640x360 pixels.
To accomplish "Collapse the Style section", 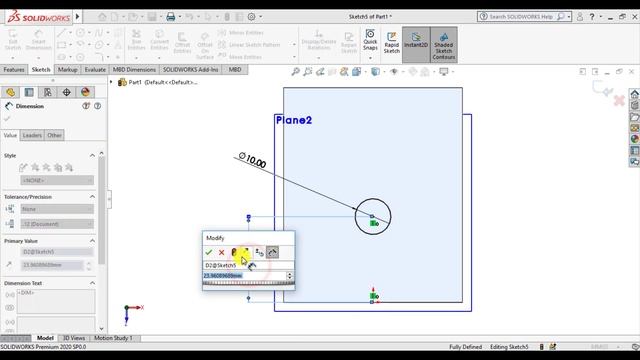I will coord(92,156).
